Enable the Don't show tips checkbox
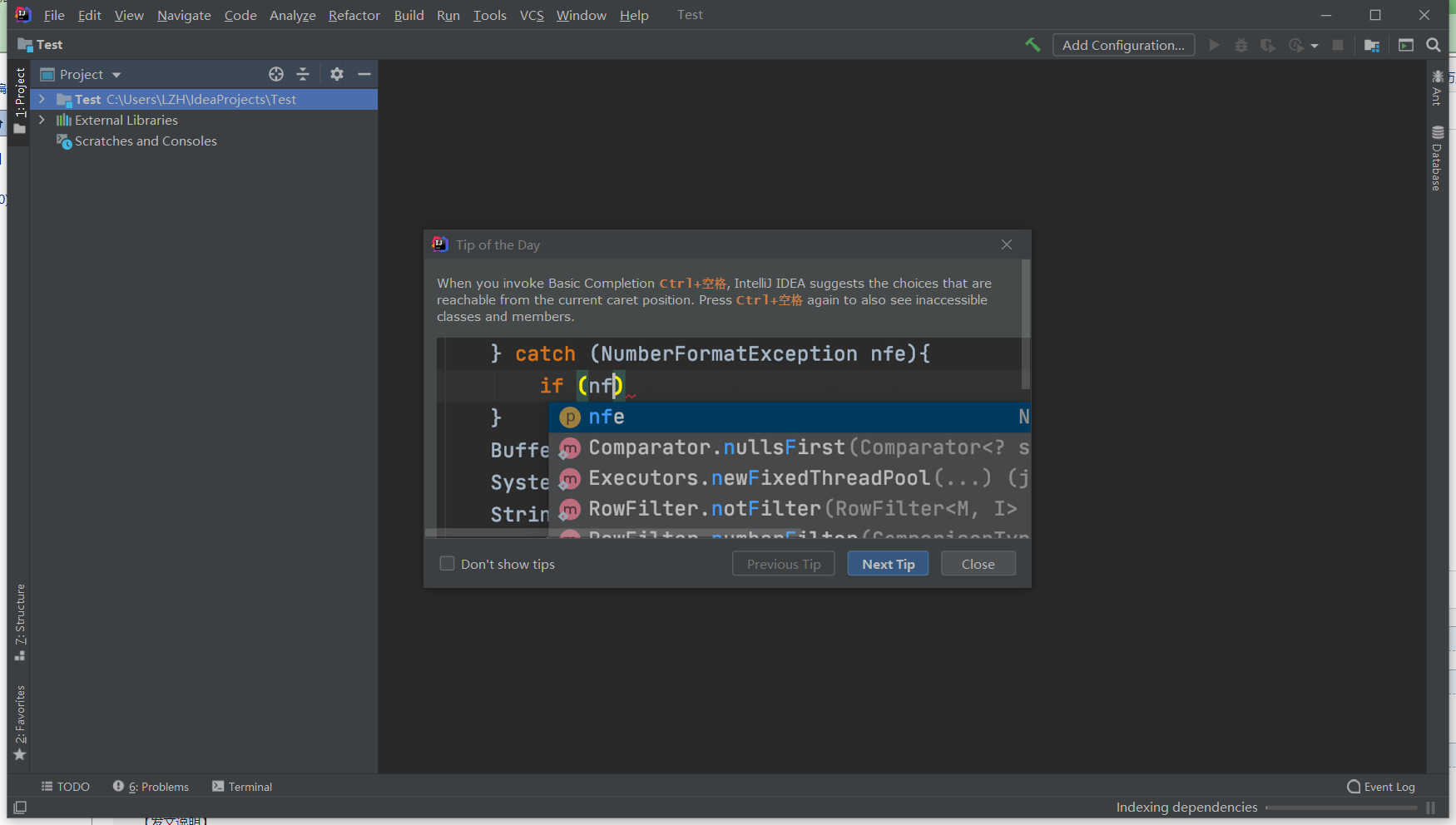Screen dimensions: 1456x825 point(447,564)
